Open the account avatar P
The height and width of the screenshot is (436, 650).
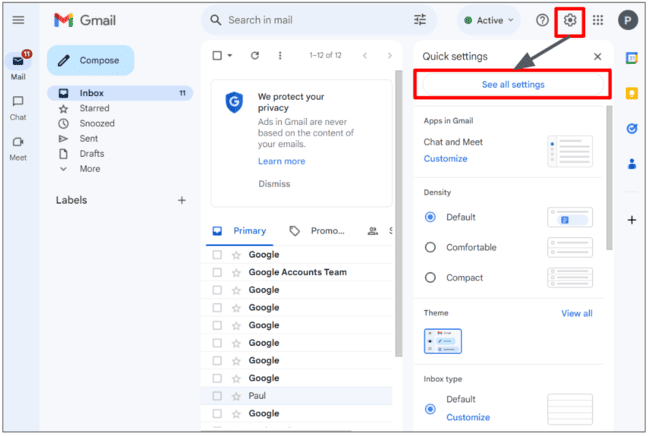point(628,20)
